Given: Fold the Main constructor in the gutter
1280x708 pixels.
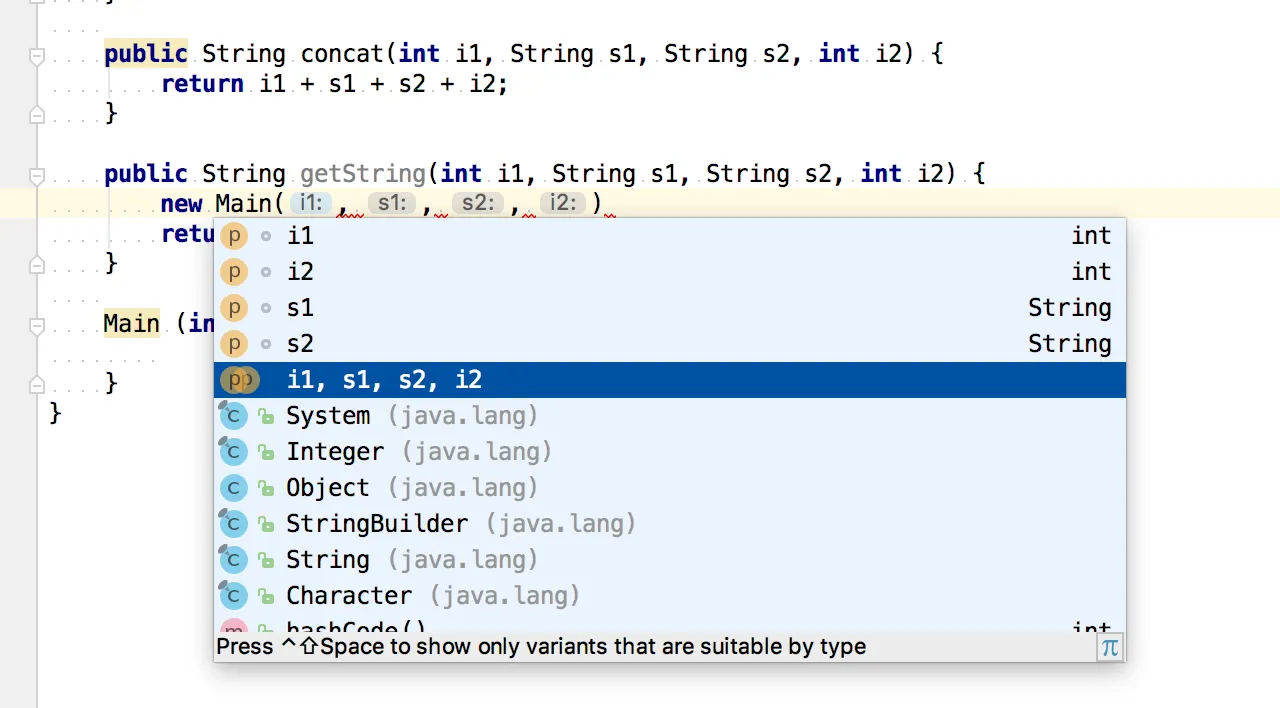Looking at the screenshot, I should coord(37,326).
